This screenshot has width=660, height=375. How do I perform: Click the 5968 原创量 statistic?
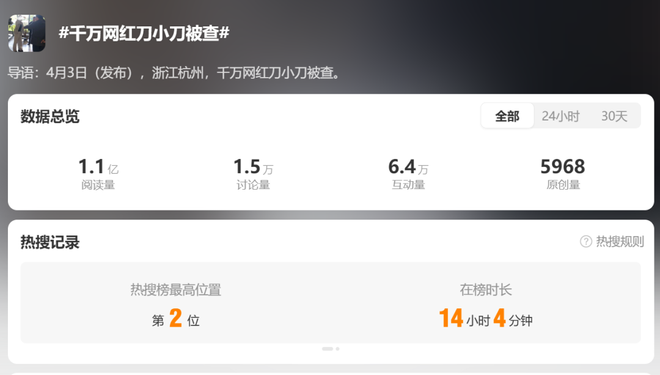pos(563,173)
